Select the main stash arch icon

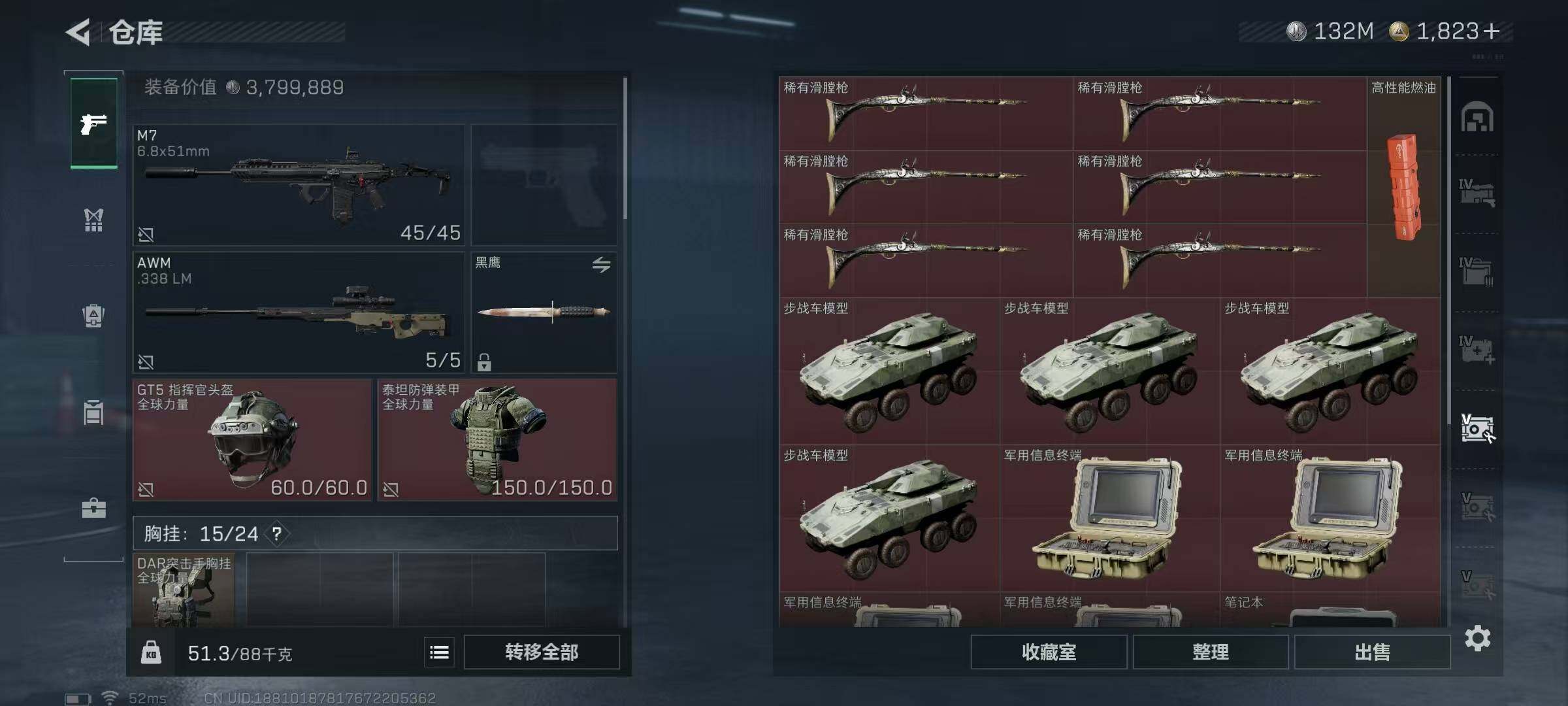pyautogui.click(x=1477, y=117)
